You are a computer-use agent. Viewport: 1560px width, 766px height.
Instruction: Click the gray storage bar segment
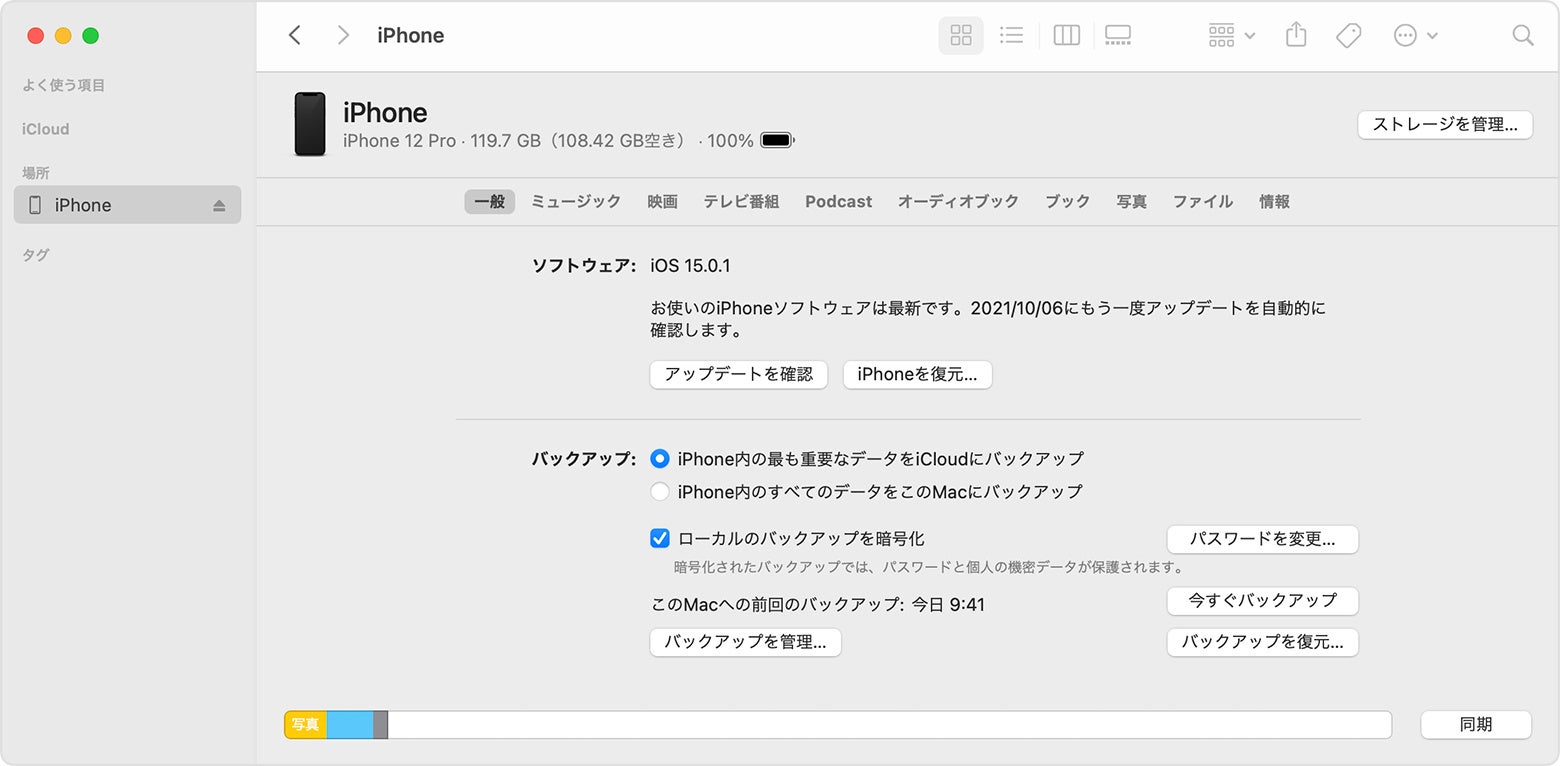click(x=380, y=725)
